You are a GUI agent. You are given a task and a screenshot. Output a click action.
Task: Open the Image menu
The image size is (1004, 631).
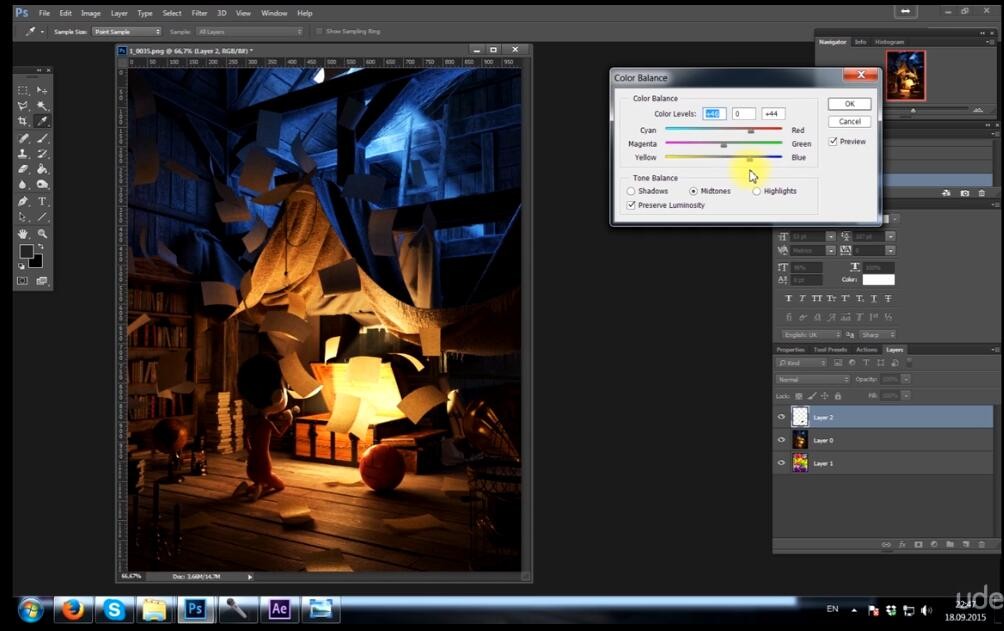point(90,13)
